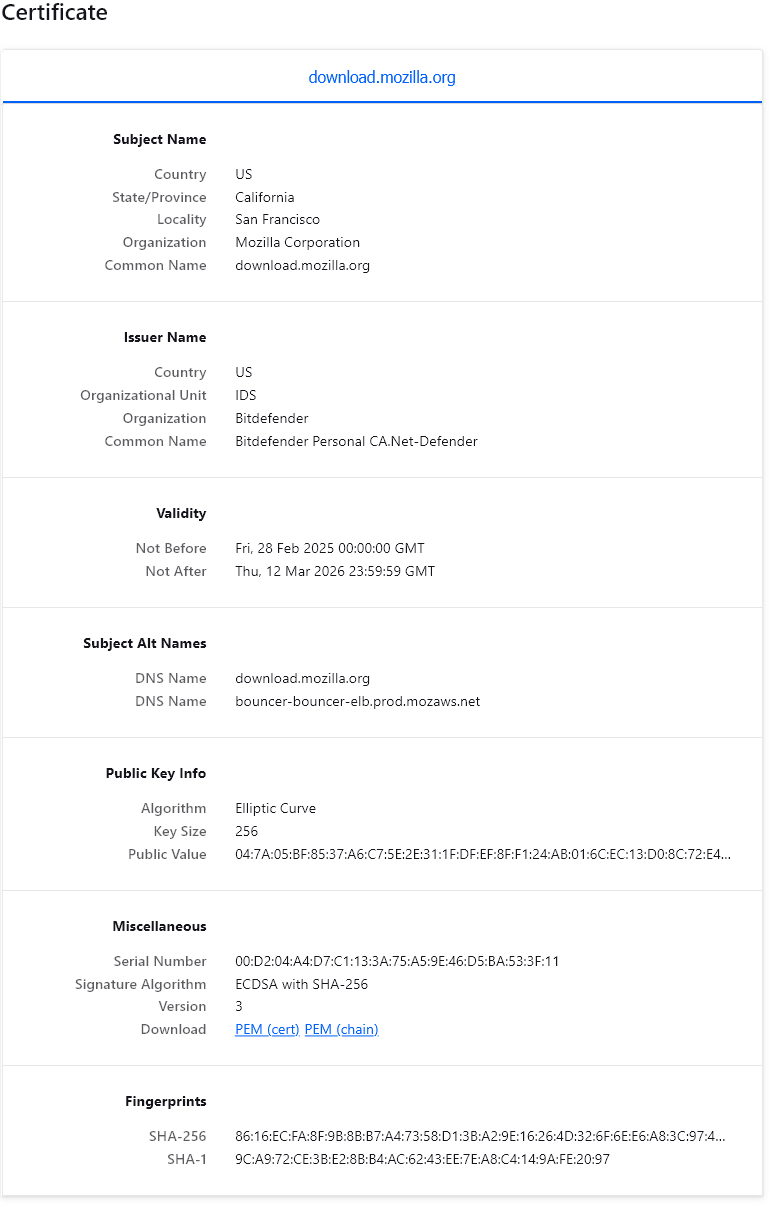Click the Serial Number hex value

(x=397, y=961)
